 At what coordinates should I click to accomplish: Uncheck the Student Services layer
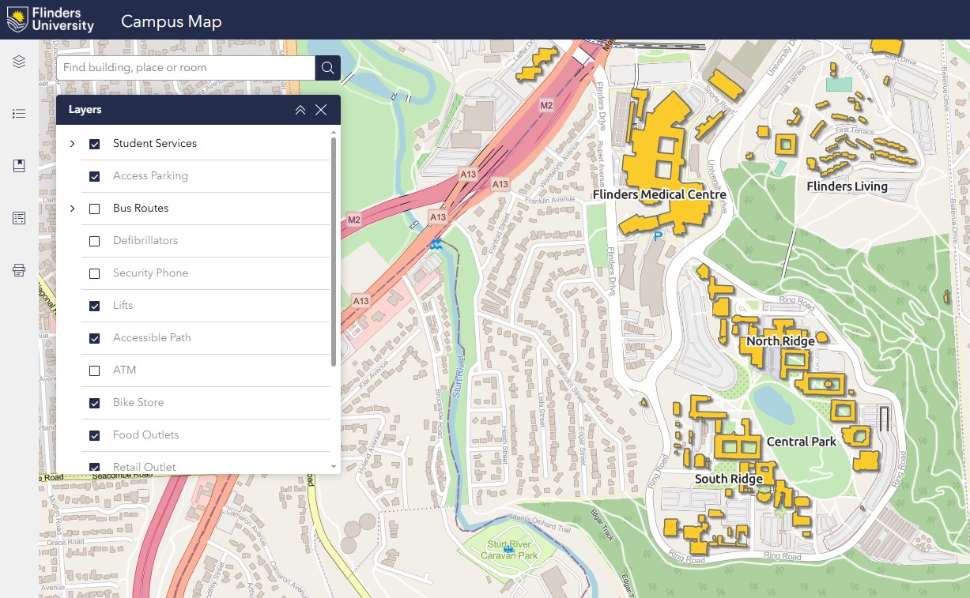coord(95,144)
